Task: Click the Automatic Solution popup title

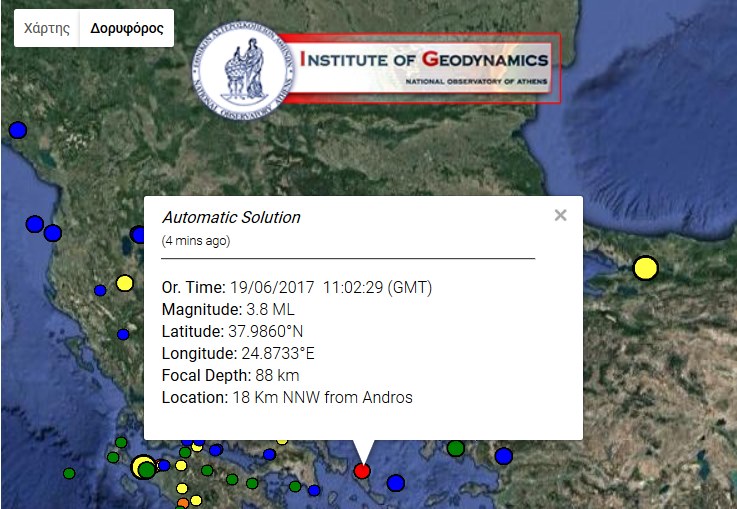Action: (231, 217)
